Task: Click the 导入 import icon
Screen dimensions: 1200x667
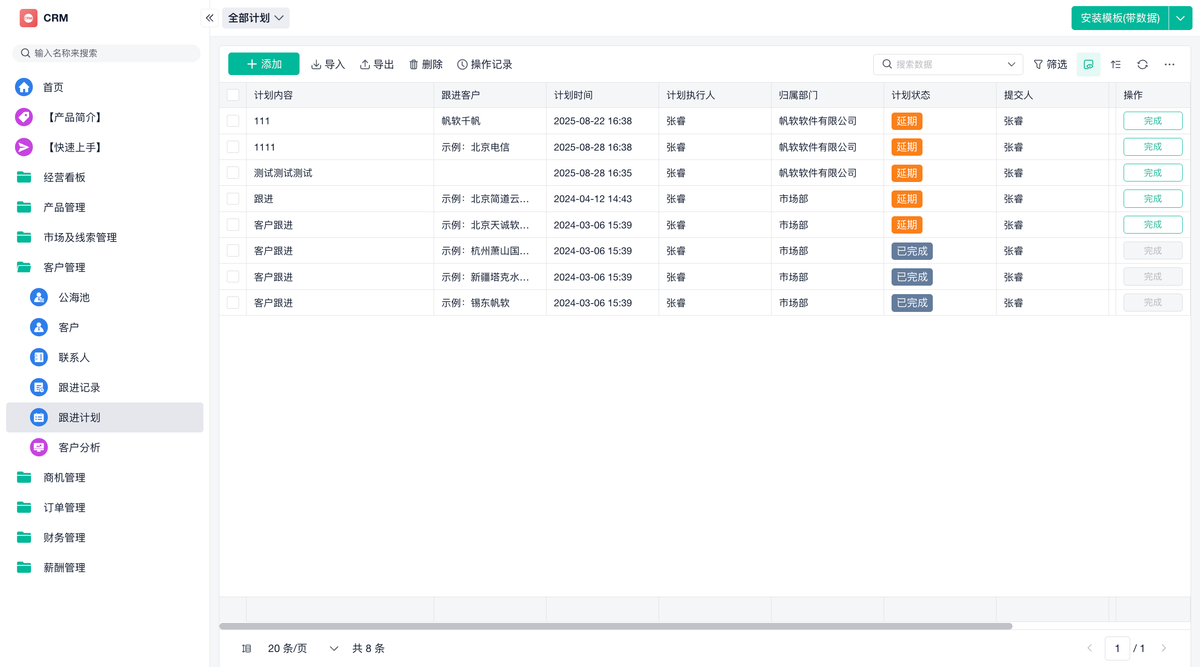Action: (316, 64)
